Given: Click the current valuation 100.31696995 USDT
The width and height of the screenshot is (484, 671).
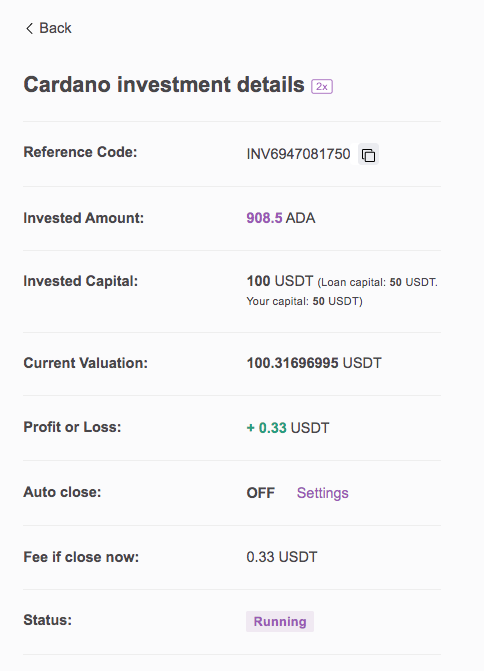Looking at the screenshot, I should click(314, 363).
